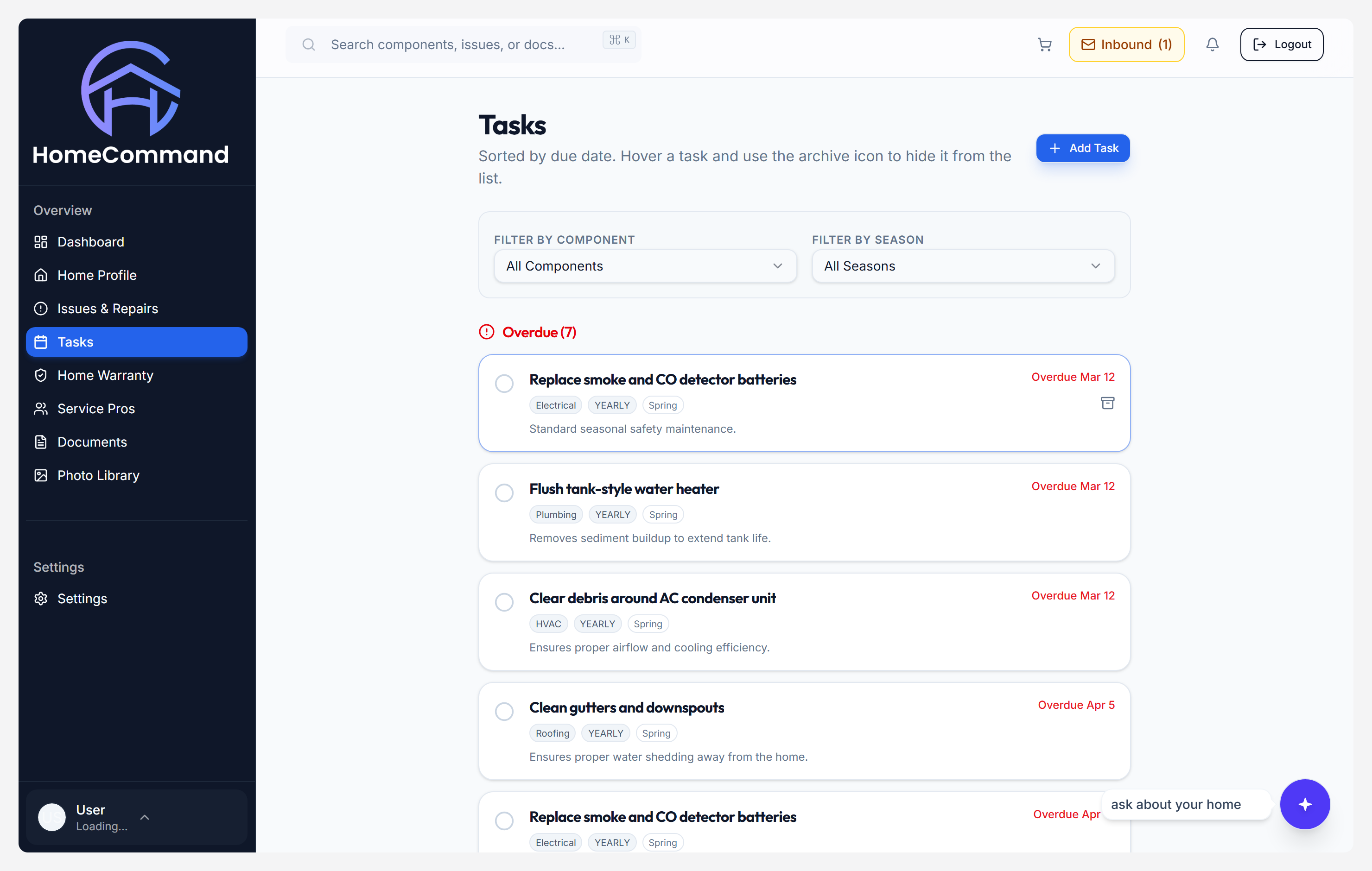1372x871 pixels.
Task: Expand the user menu chevron
Action: pyautogui.click(x=145, y=817)
